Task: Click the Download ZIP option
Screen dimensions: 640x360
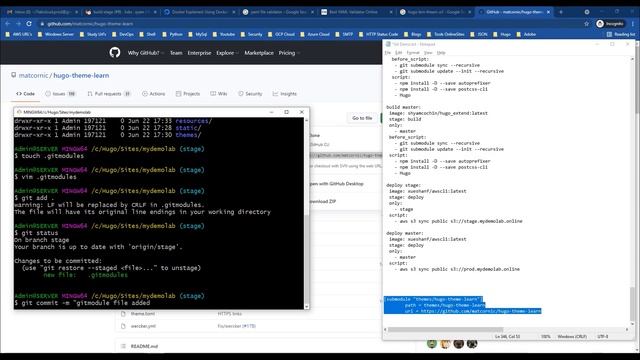Action: (323, 201)
